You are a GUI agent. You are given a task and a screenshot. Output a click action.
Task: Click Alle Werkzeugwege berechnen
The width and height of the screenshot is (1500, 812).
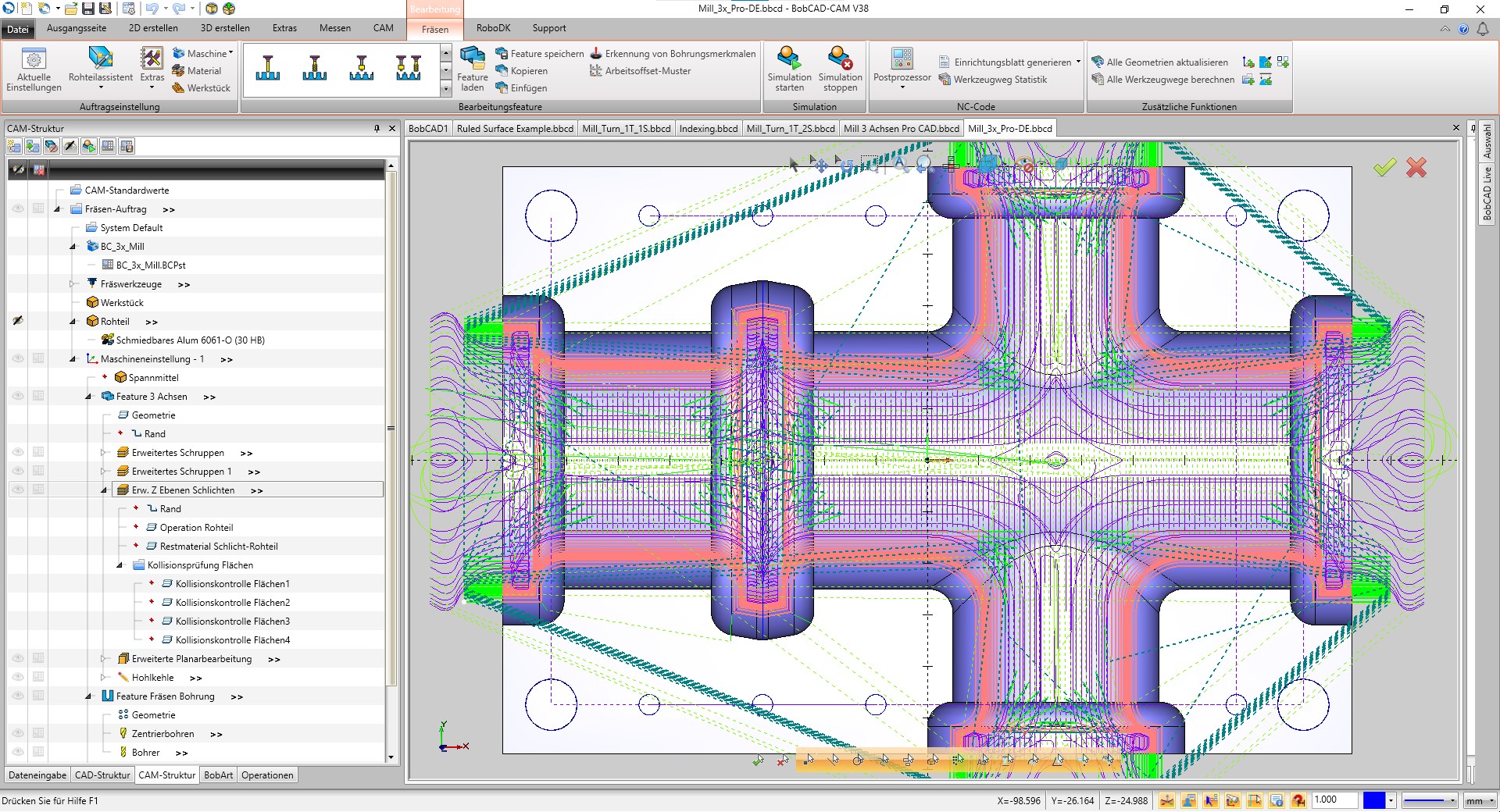coord(1162,80)
